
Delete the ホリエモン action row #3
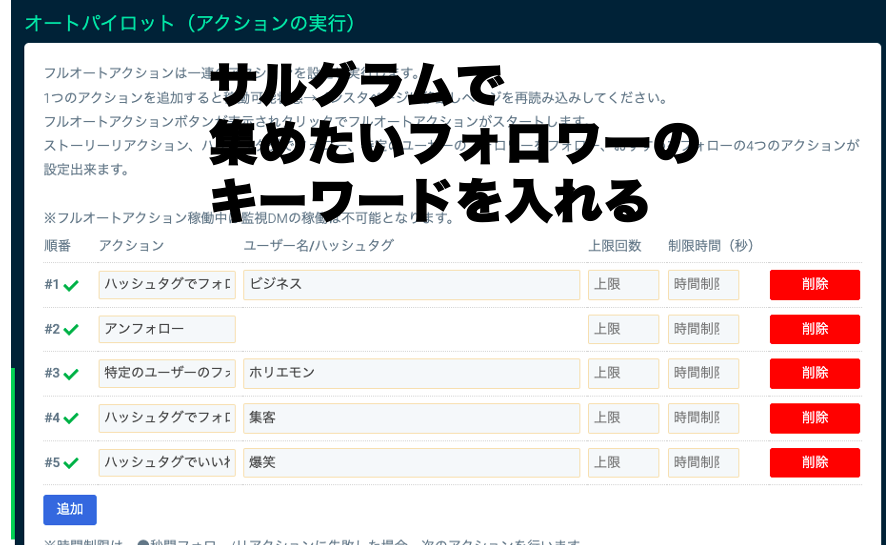pos(815,373)
